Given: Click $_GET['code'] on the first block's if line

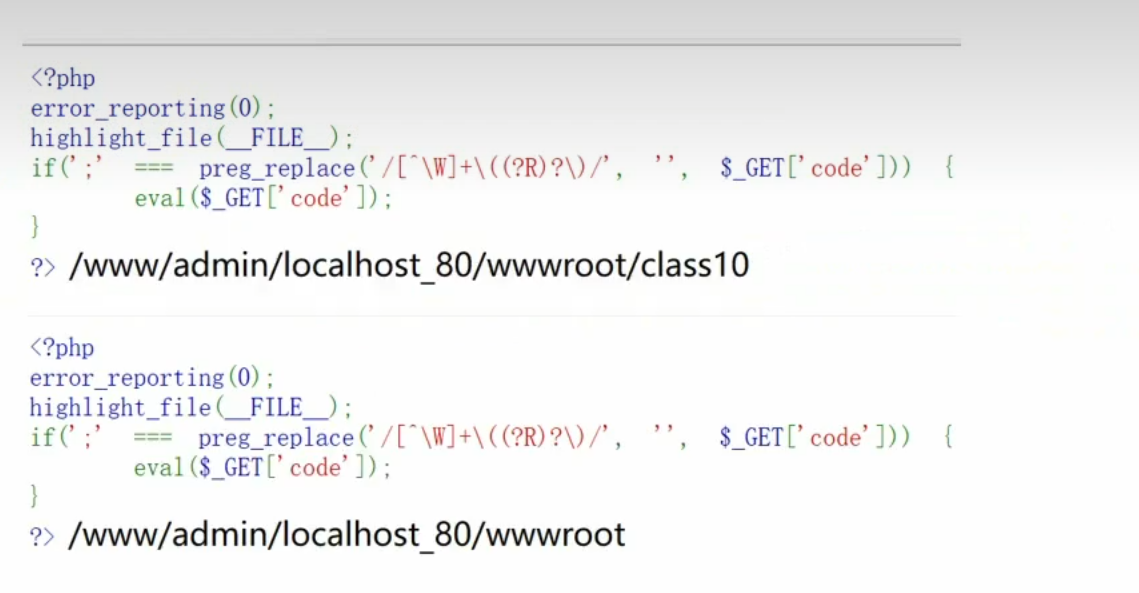Looking at the screenshot, I should point(808,168).
